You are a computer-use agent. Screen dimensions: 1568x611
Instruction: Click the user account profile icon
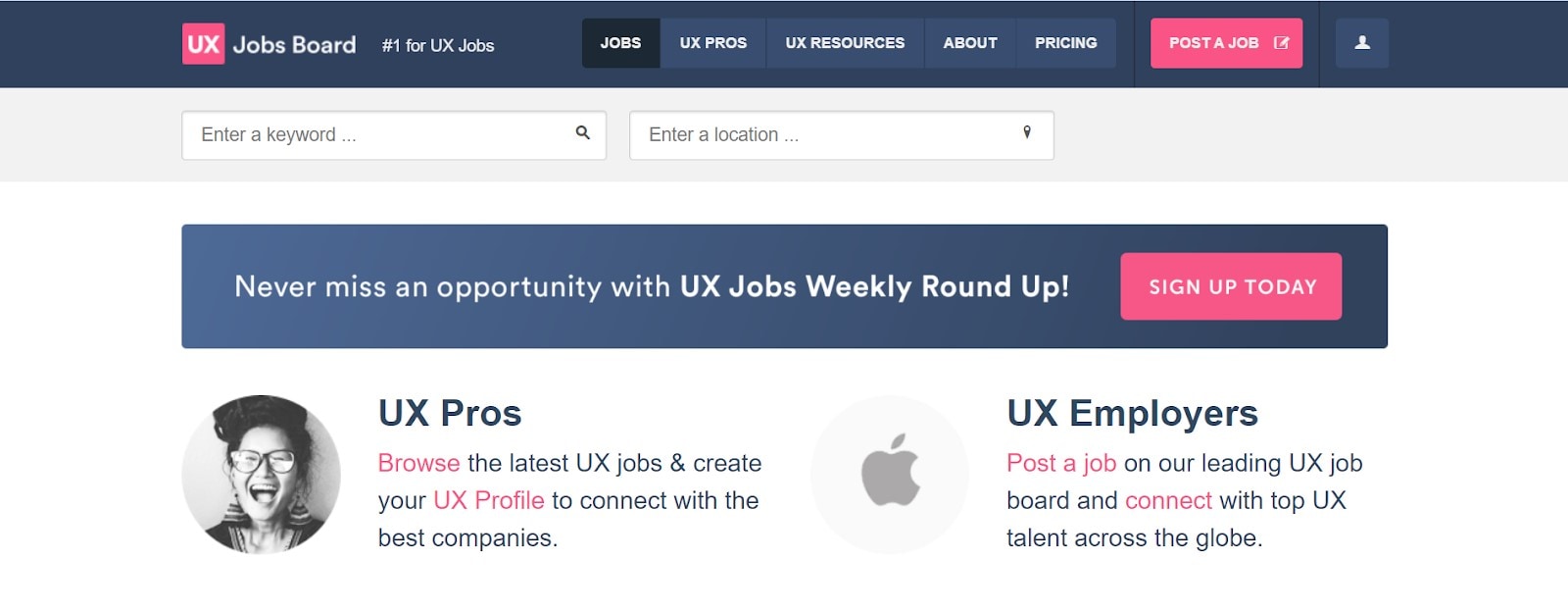[1362, 43]
